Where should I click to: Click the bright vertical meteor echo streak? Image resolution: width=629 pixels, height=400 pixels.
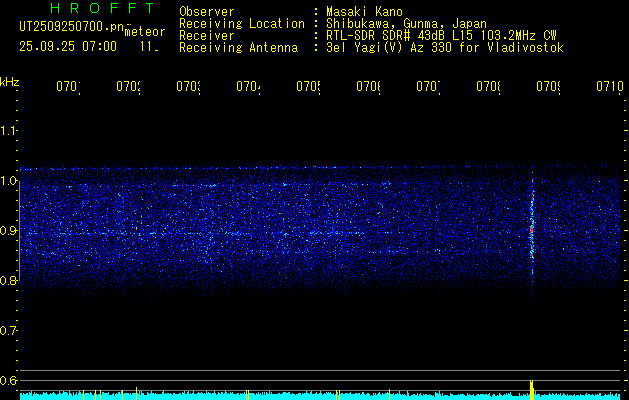coord(532,229)
